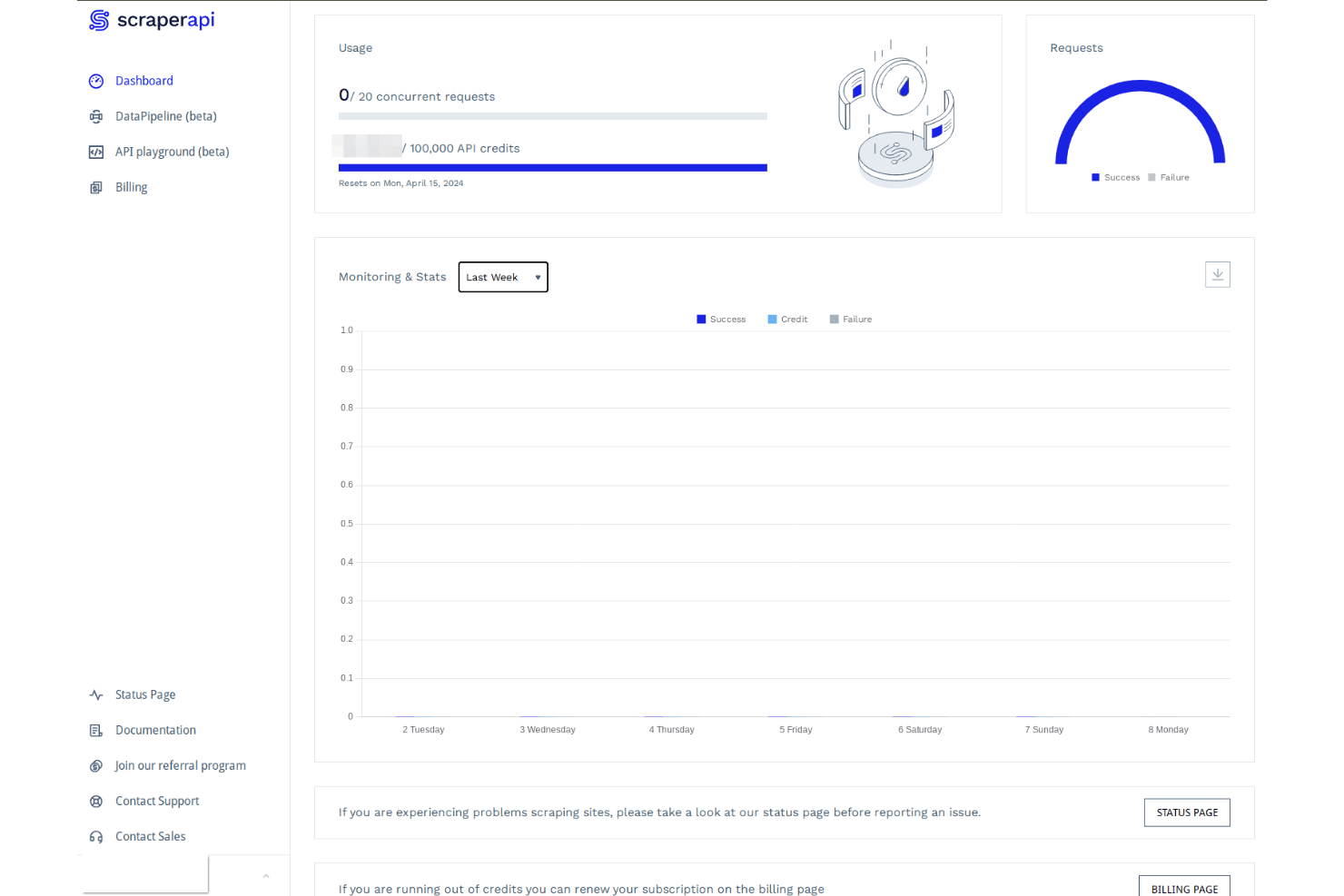This screenshot has width=1344, height=896.
Task: Click the API playground code icon
Action: coord(96,152)
